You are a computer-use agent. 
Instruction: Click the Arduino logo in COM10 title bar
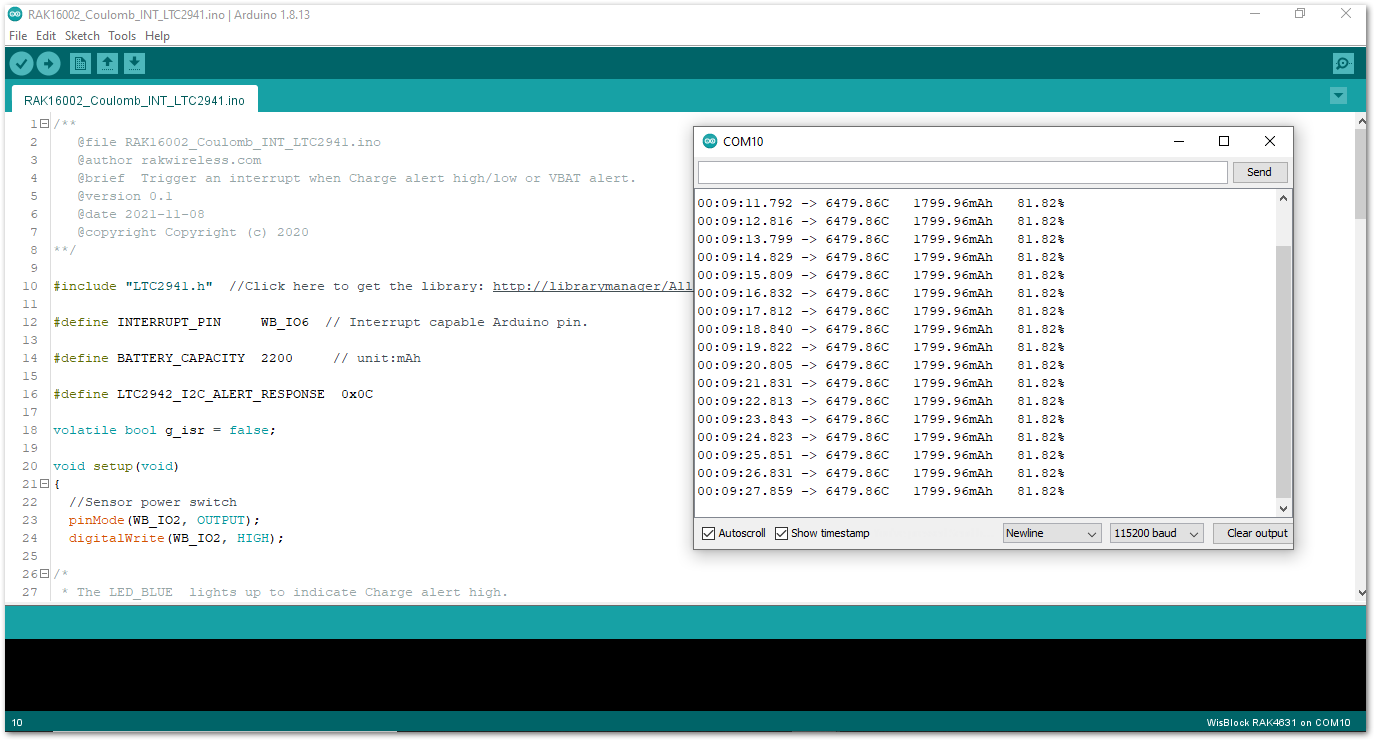tap(710, 141)
